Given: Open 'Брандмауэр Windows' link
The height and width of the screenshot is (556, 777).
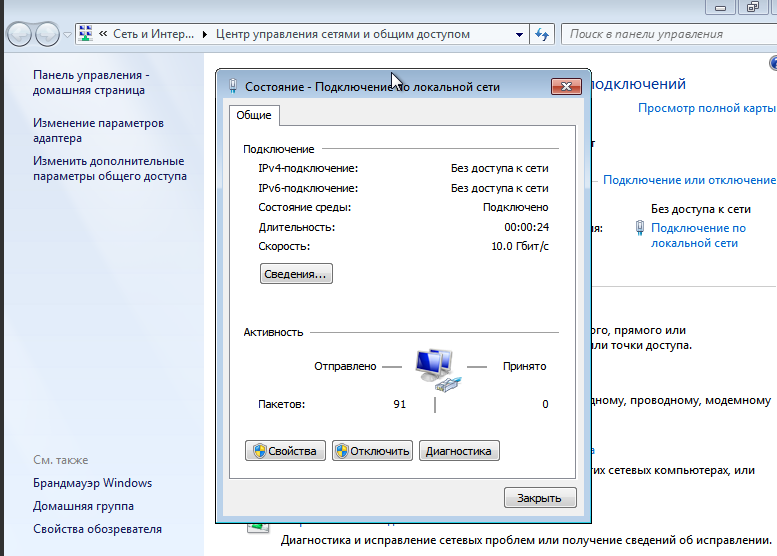Looking at the screenshot, I should tap(92, 483).
